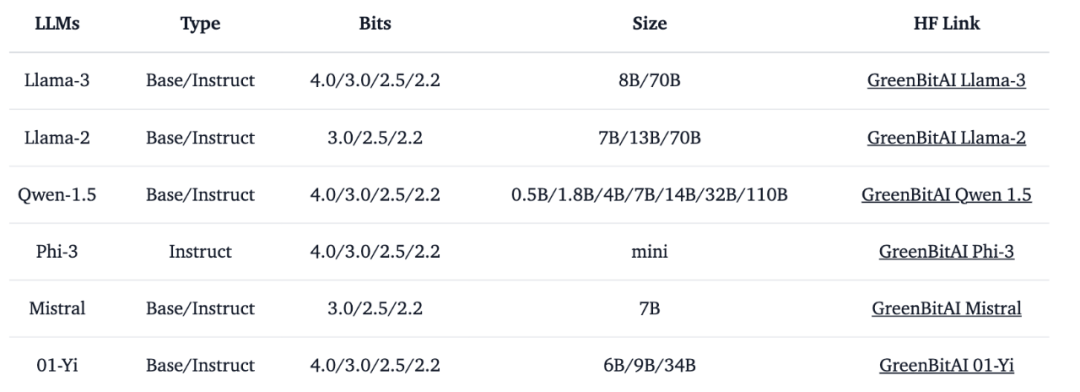Select the Mistral model name cell
This screenshot has width=1080, height=392.
pos(57,309)
